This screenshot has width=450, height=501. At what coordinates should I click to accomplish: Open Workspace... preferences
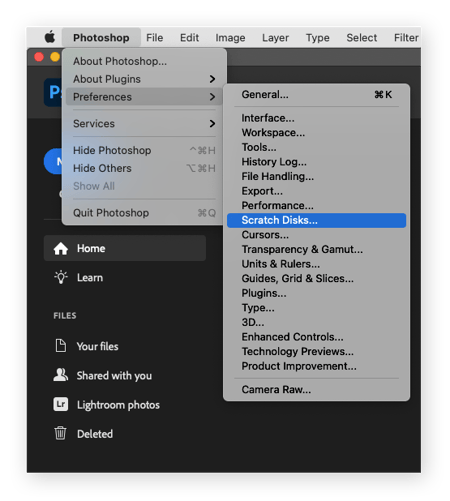pos(316,133)
